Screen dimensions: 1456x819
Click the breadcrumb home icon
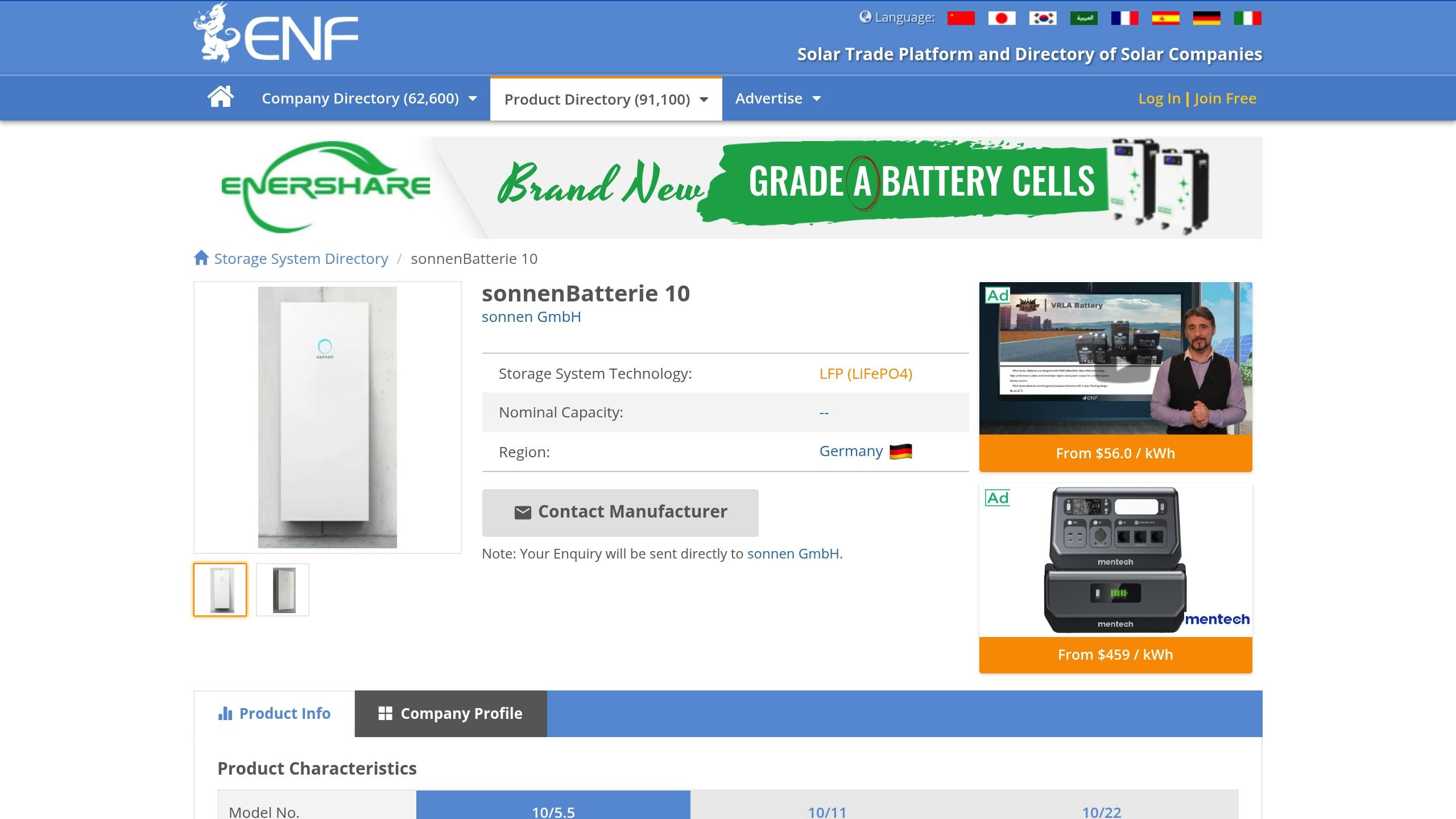(201, 258)
